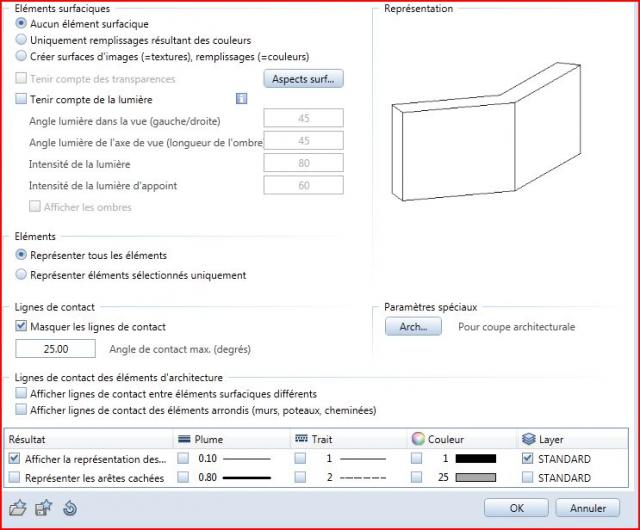Check Afficher lignes de contact des éléments arrondis
This screenshot has width=640, height=530.
(x=21, y=410)
